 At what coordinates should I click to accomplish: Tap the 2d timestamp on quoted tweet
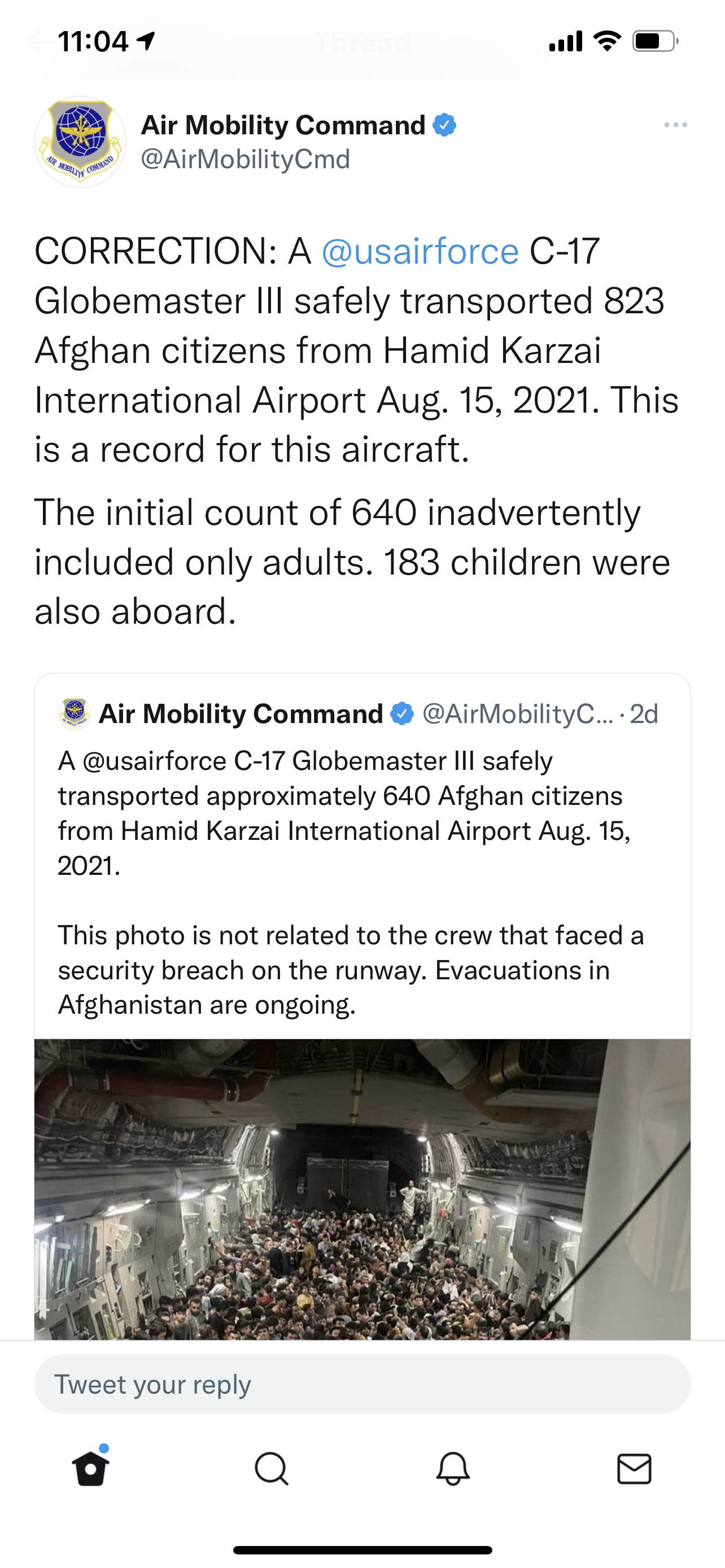click(x=644, y=714)
